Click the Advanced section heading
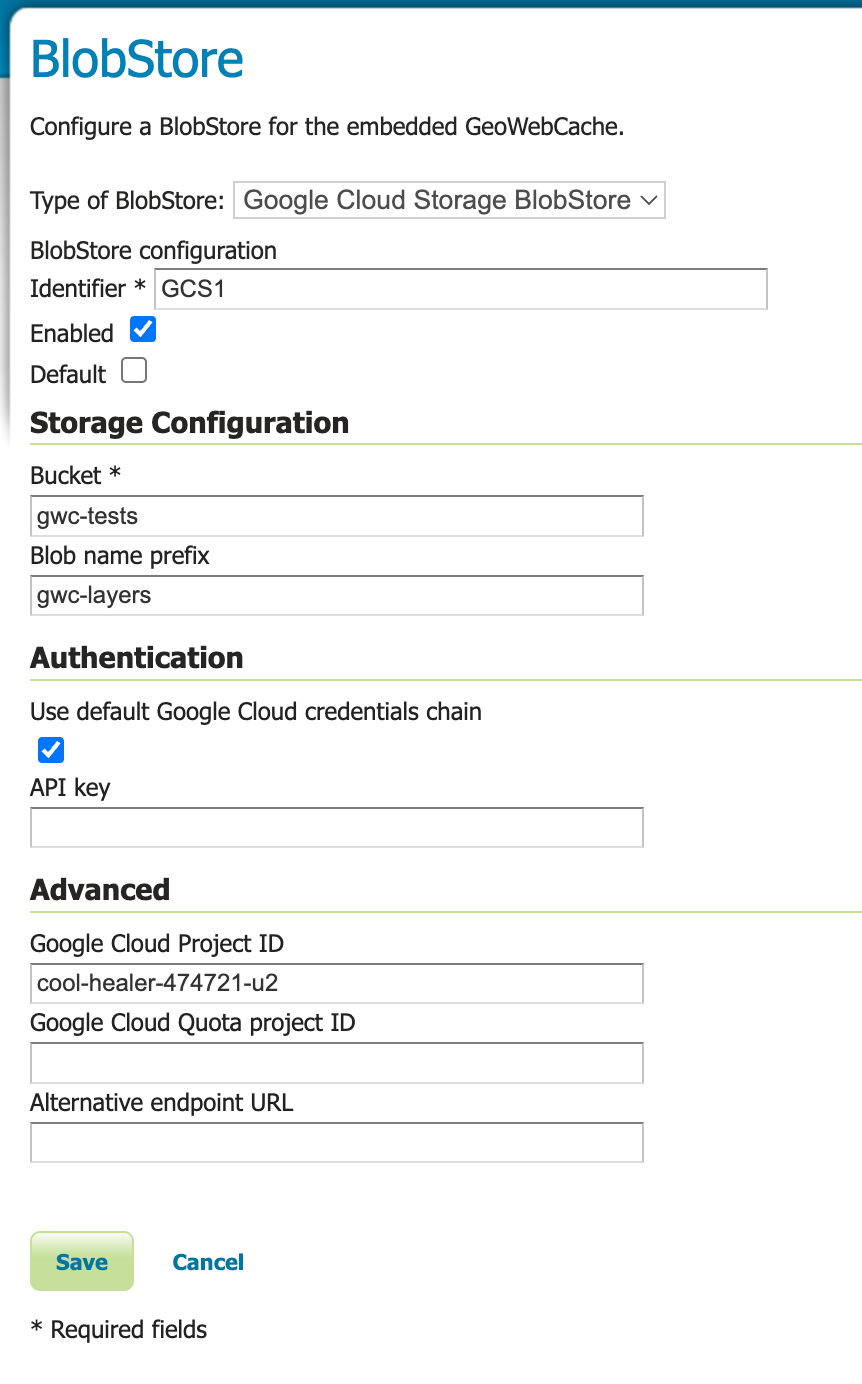Image resolution: width=862 pixels, height=1384 pixels. (100, 889)
